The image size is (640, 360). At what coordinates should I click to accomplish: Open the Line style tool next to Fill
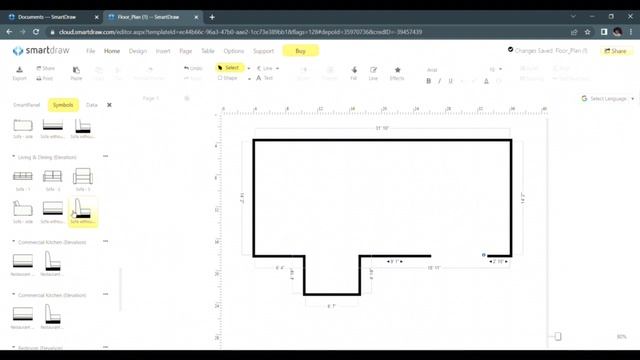coord(373,73)
